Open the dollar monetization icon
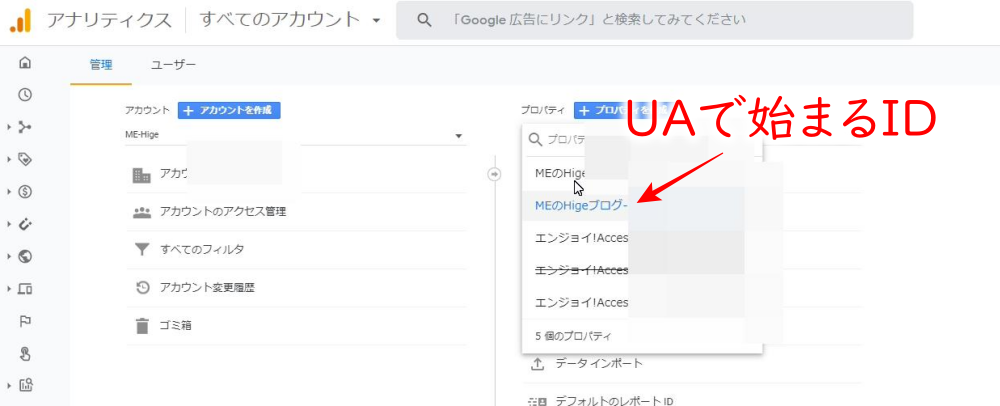The width and height of the screenshot is (1000, 406). tap(26, 192)
